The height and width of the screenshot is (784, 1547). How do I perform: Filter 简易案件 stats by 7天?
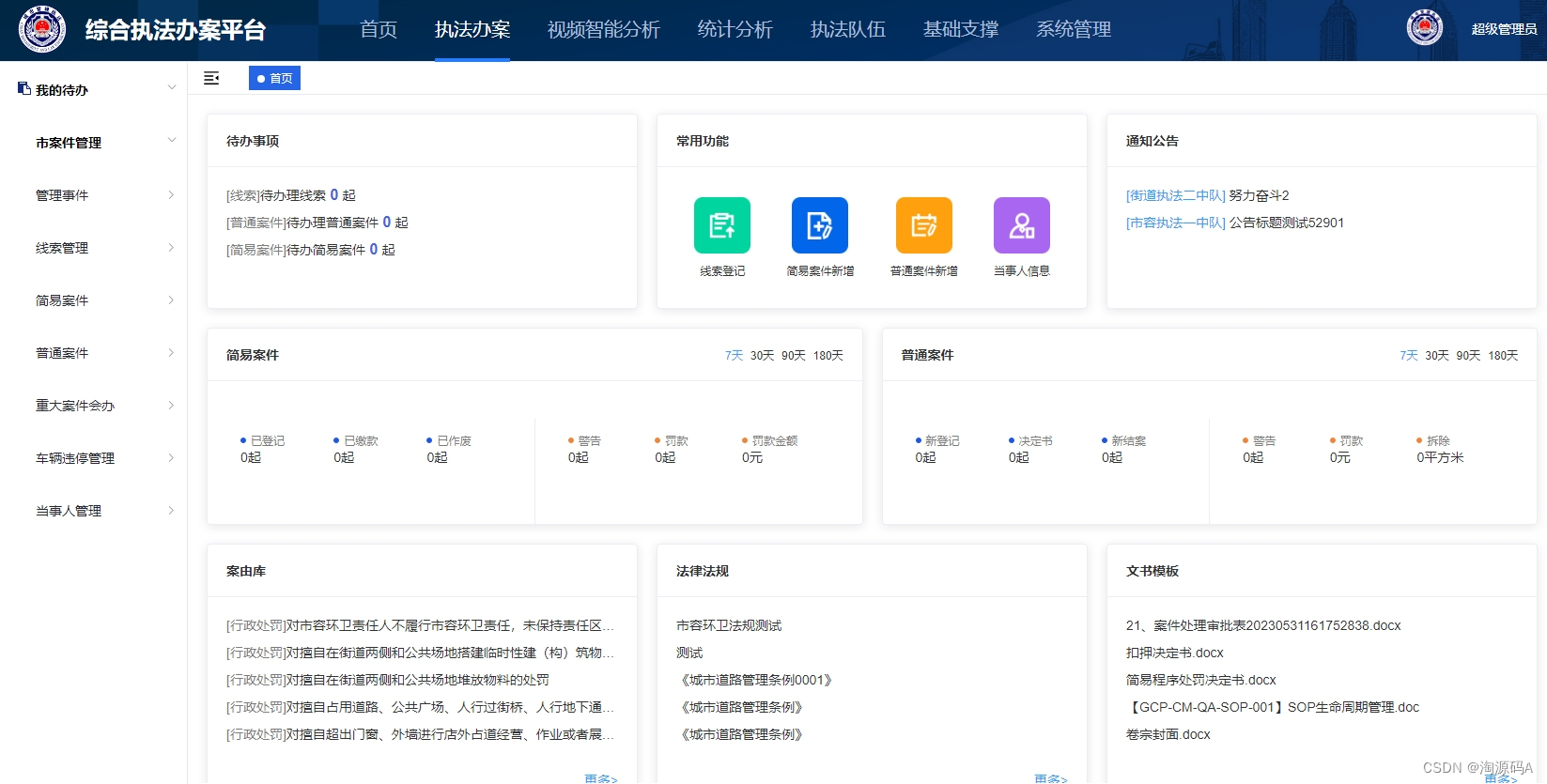734,355
